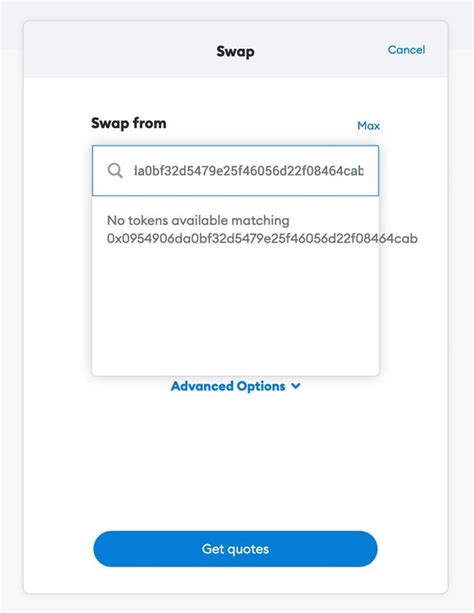Viewport: 474px width, 613px height.
Task: Click the gray header bar of dialog
Action: pos(117,50)
